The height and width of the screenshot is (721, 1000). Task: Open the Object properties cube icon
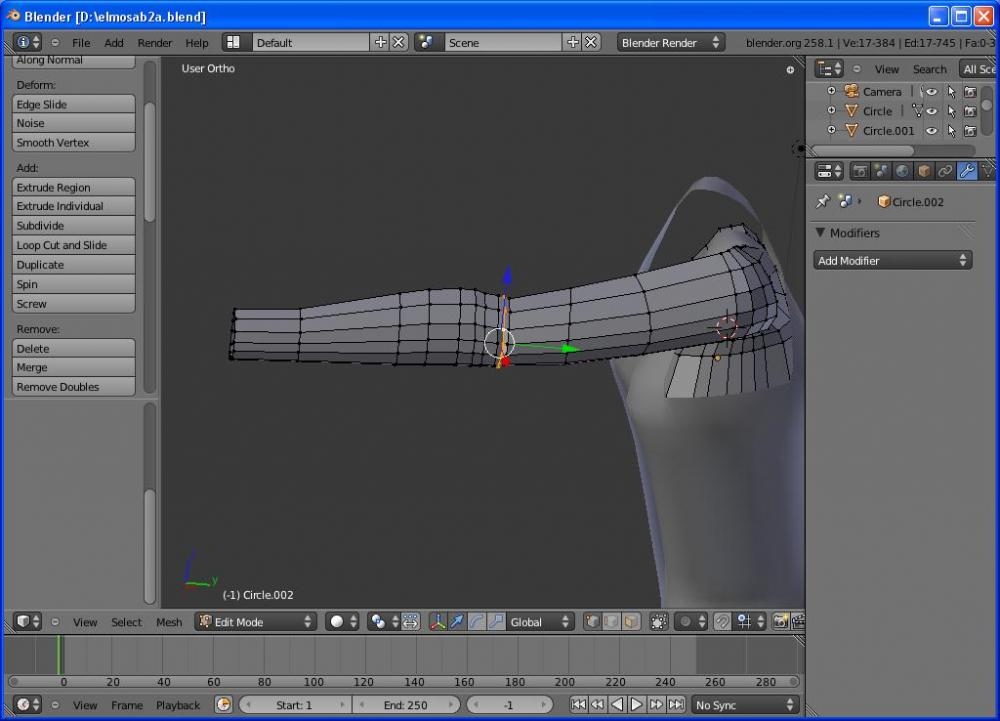pos(924,171)
